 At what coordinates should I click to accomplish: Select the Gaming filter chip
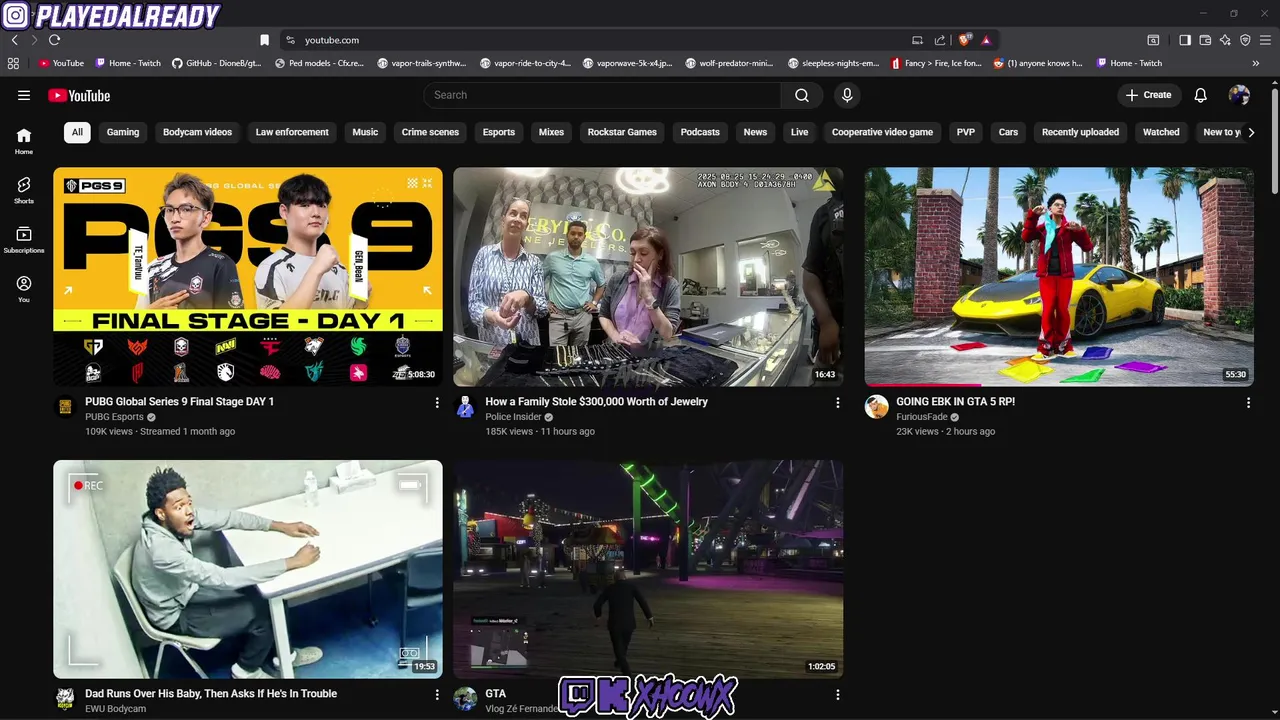(x=123, y=132)
